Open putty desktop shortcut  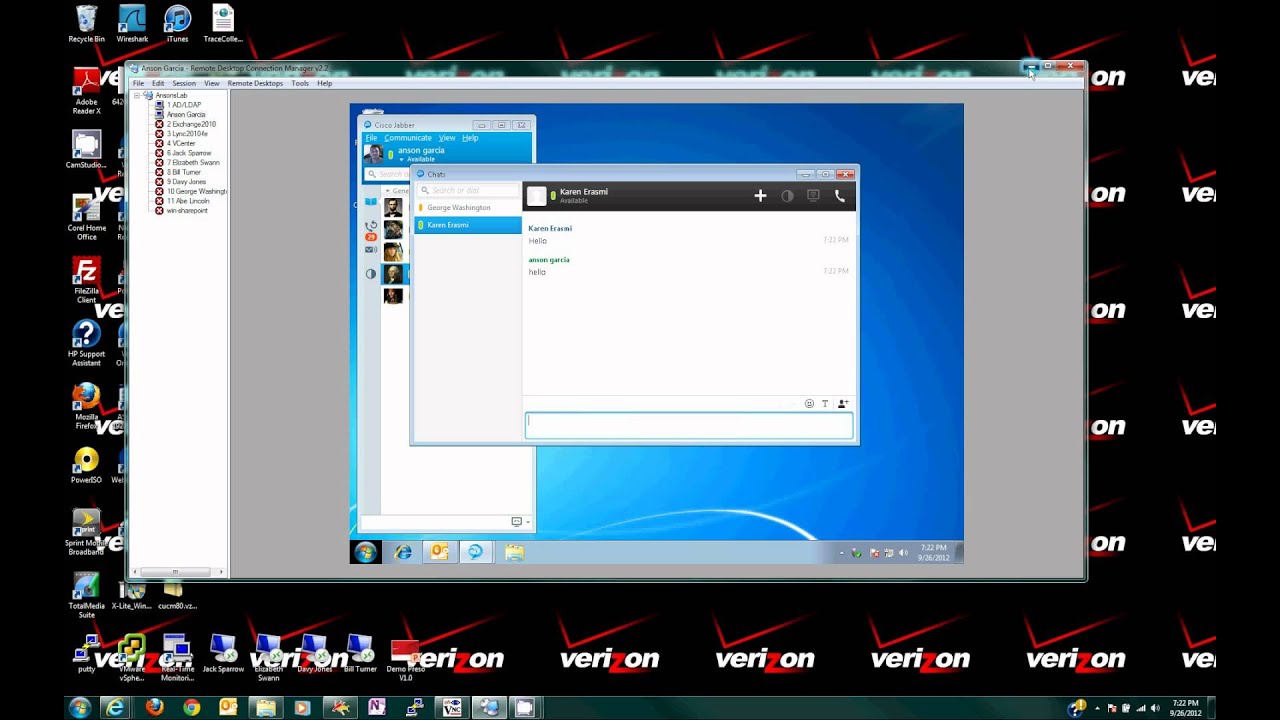[x=87, y=653]
